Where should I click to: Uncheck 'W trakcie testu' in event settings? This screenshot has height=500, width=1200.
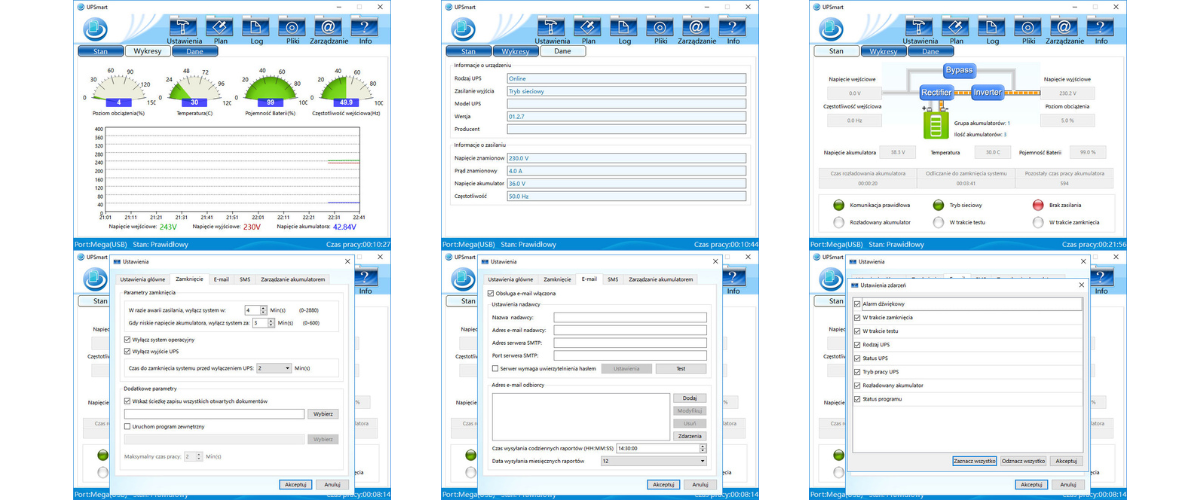pos(857,330)
